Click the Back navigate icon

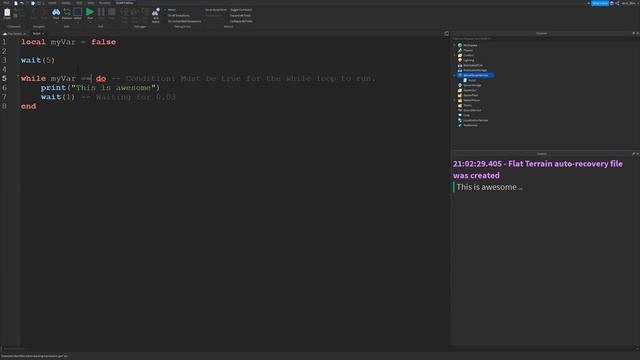(x=33, y=13)
